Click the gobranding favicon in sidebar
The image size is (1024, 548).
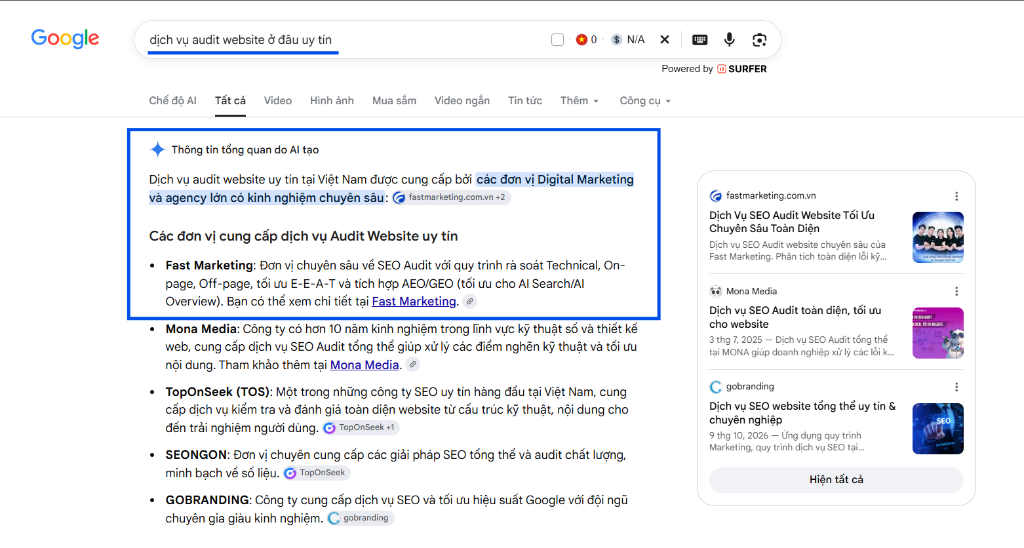716,387
